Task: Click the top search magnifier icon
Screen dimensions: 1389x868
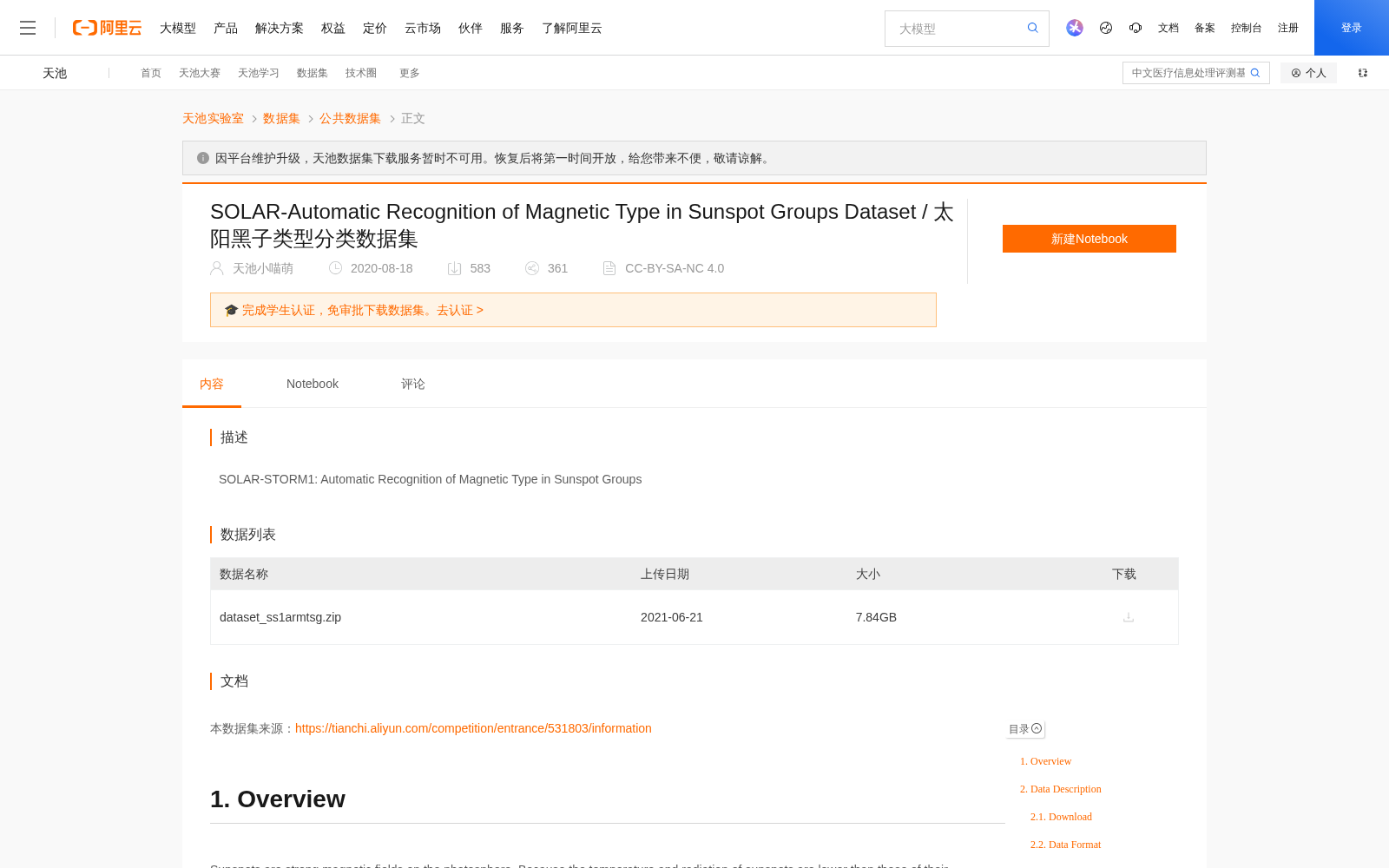Action: (x=1033, y=28)
